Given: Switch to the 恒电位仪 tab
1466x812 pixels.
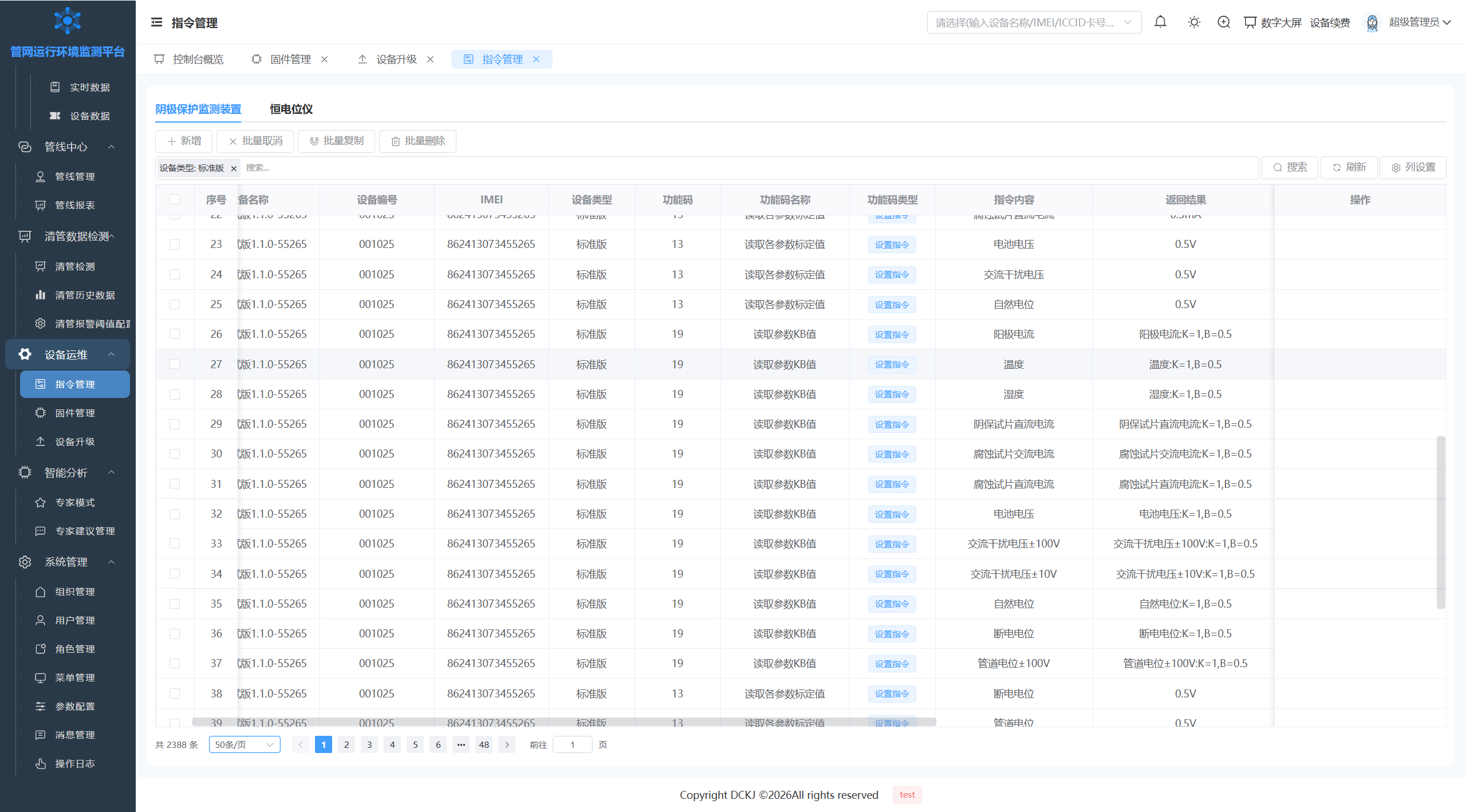Looking at the screenshot, I should coord(291,109).
